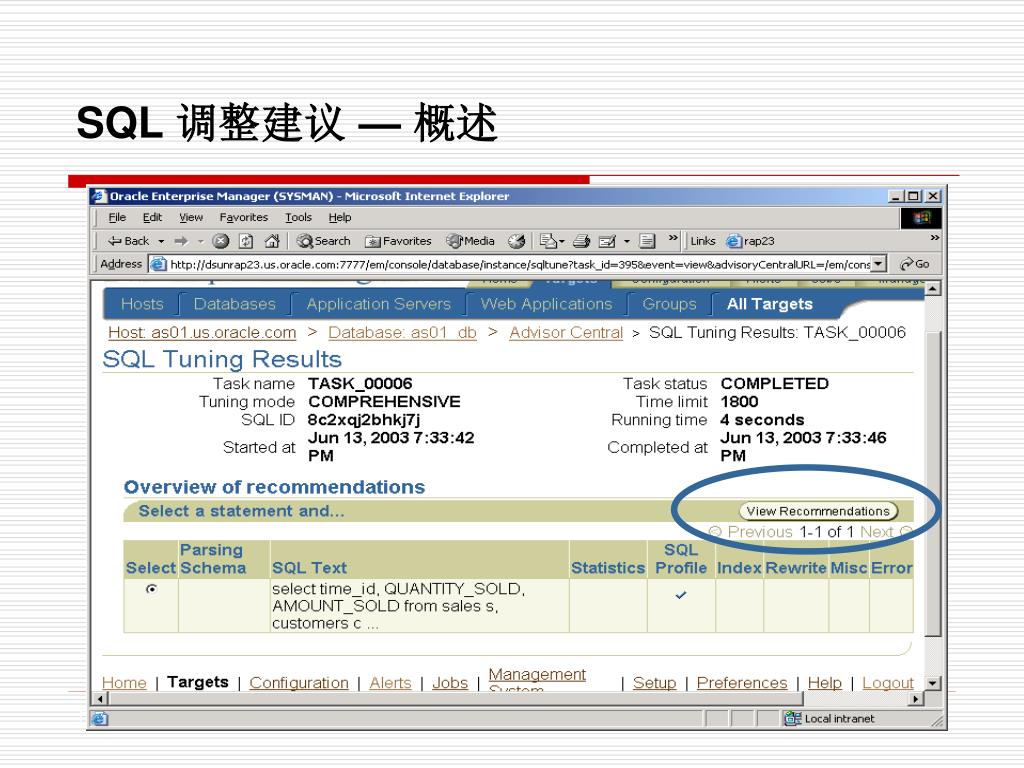Screen dimensions: 1024x768
Task: Open the Favorites toolbar button
Action: click(x=398, y=241)
